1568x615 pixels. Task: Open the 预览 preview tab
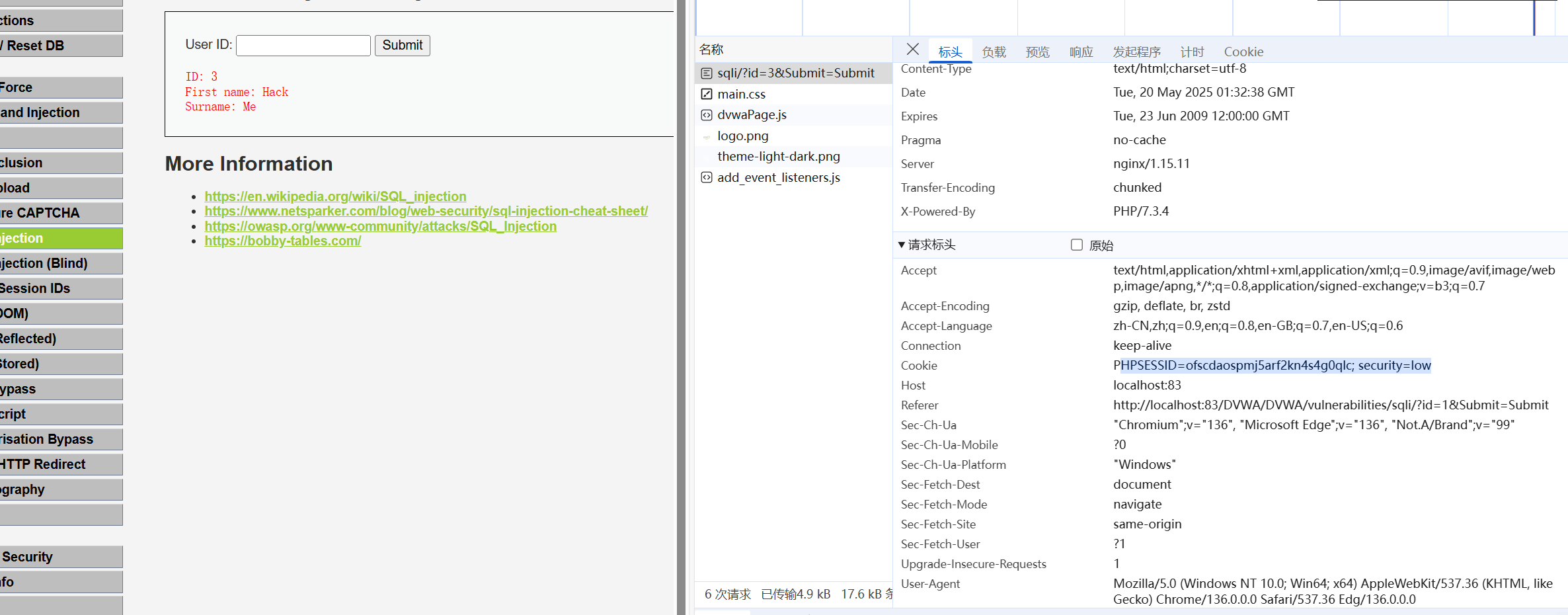pos(1037,52)
